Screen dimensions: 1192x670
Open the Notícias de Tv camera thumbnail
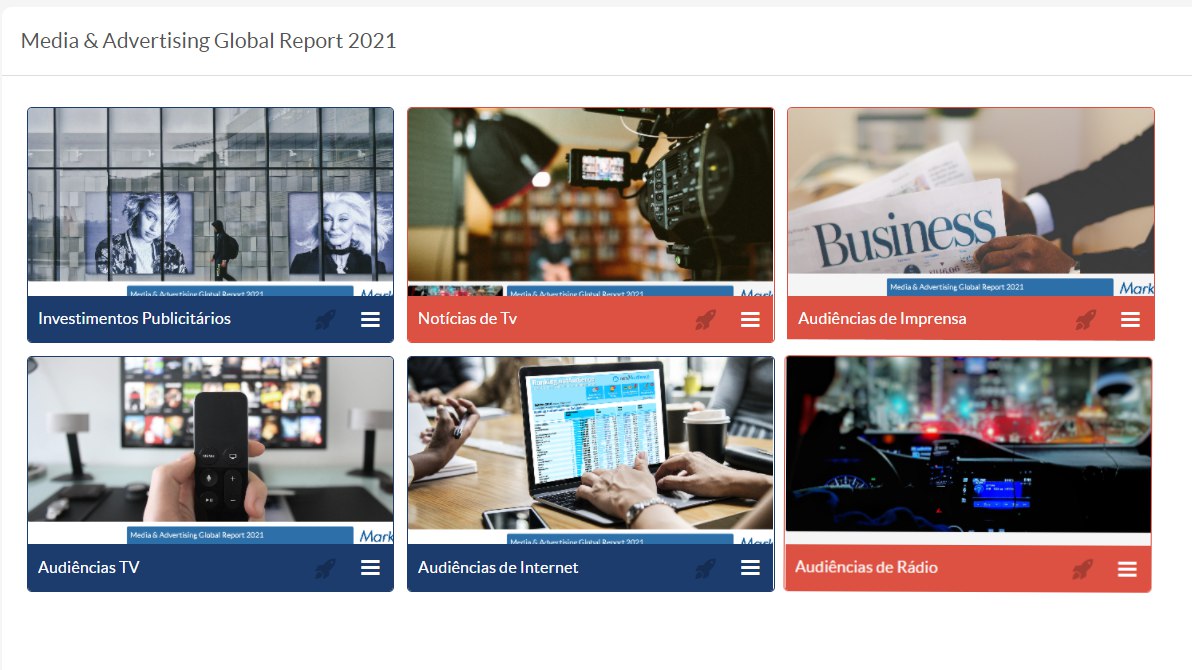[590, 200]
